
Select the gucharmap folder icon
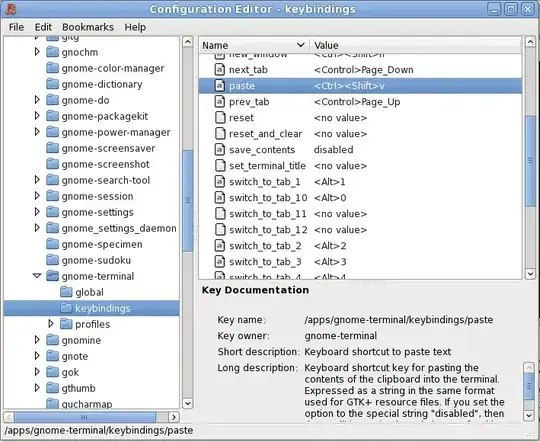tap(52, 403)
